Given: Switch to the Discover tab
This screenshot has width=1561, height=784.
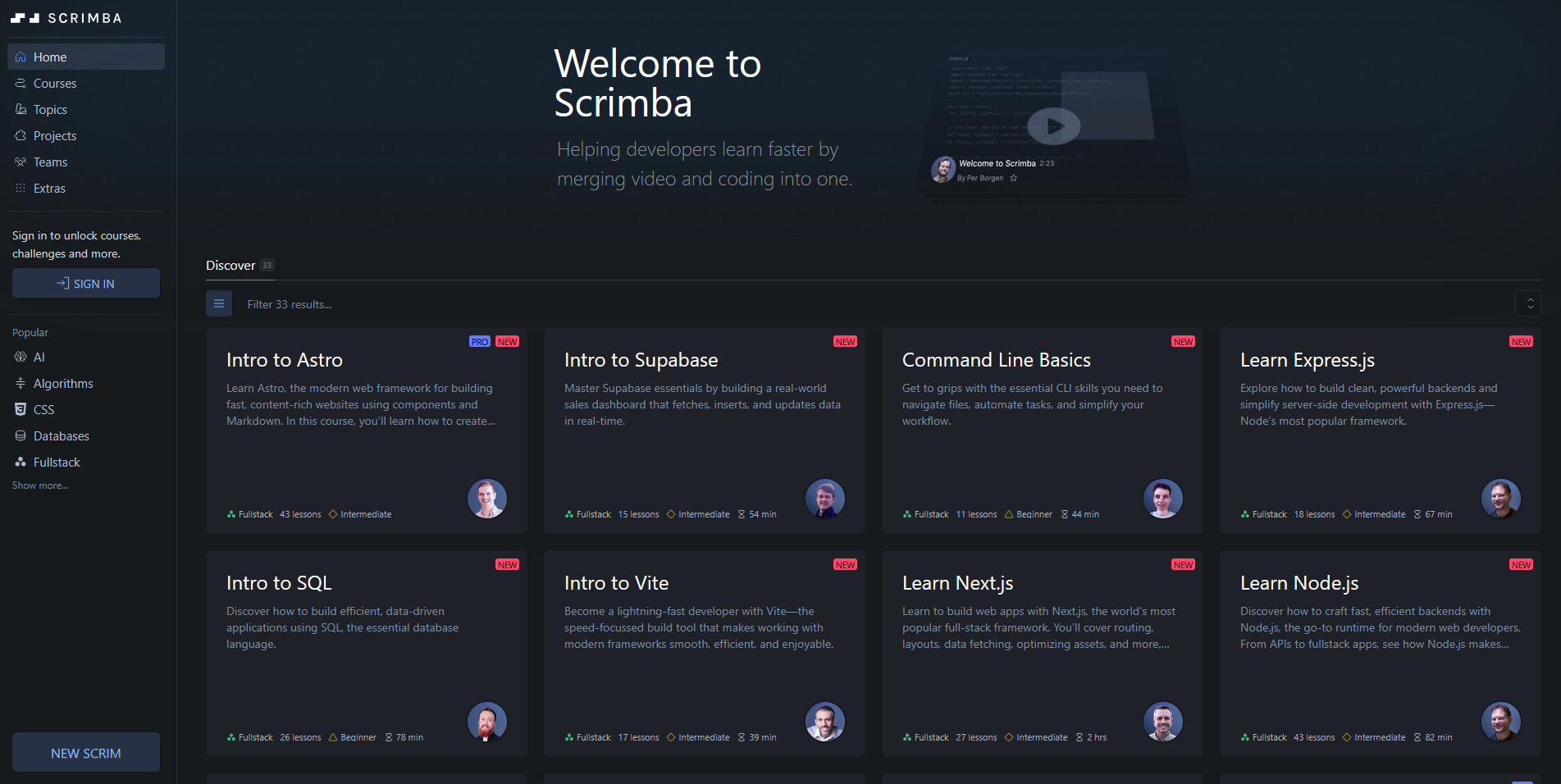Looking at the screenshot, I should tap(230, 265).
